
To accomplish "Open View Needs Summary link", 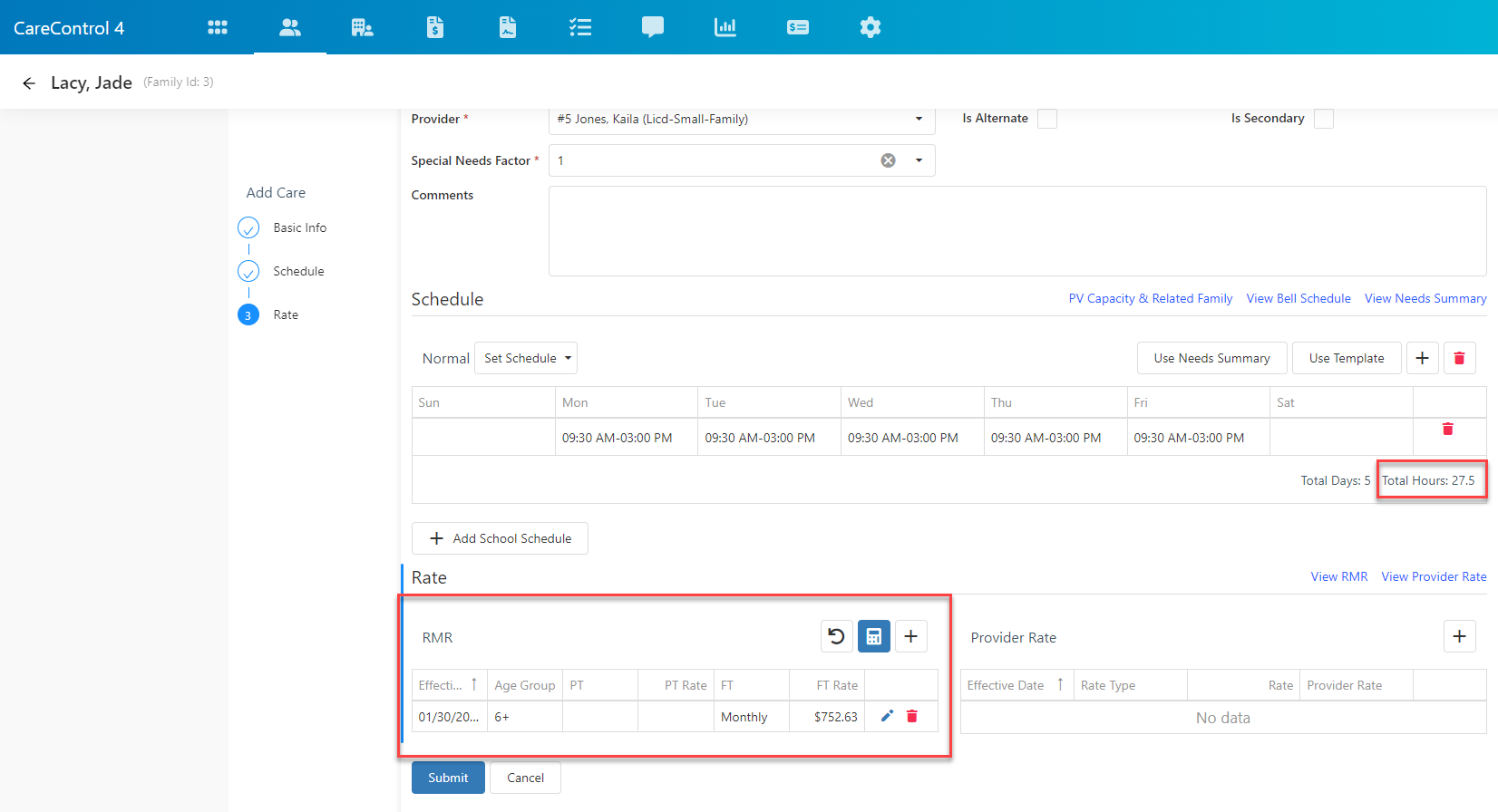I will 1425,298.
